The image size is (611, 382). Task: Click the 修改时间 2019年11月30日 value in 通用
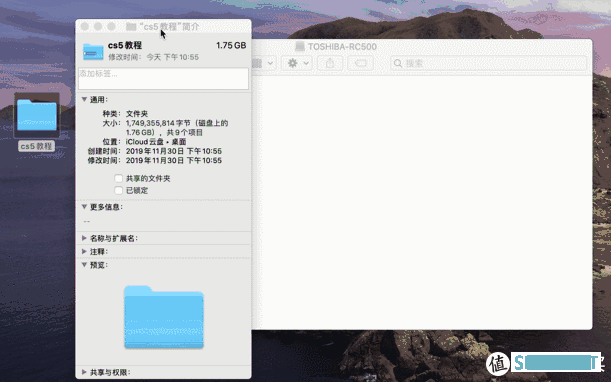click(x=174, y=161)
